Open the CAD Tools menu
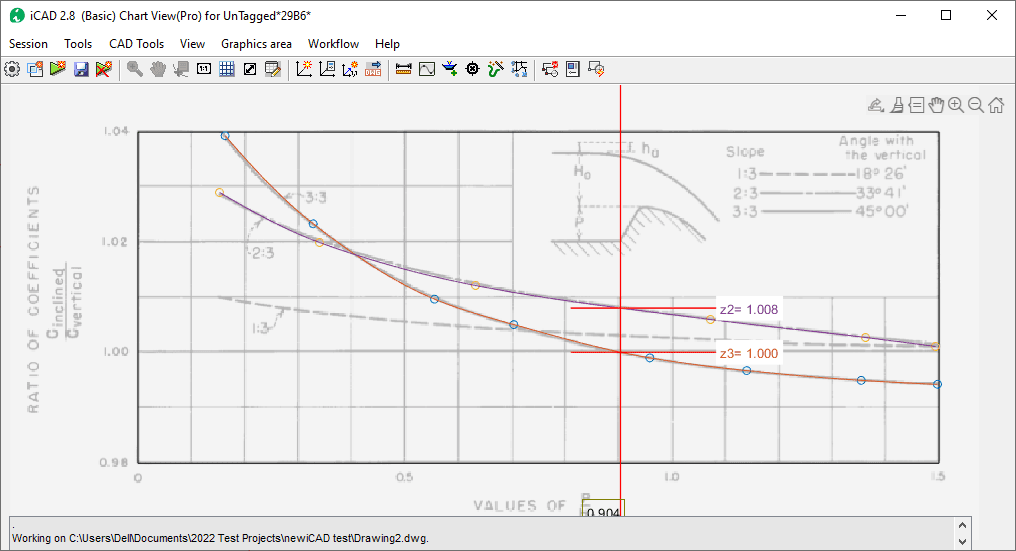The width and height of the screenshot is (1016, 551). [136, 44]
